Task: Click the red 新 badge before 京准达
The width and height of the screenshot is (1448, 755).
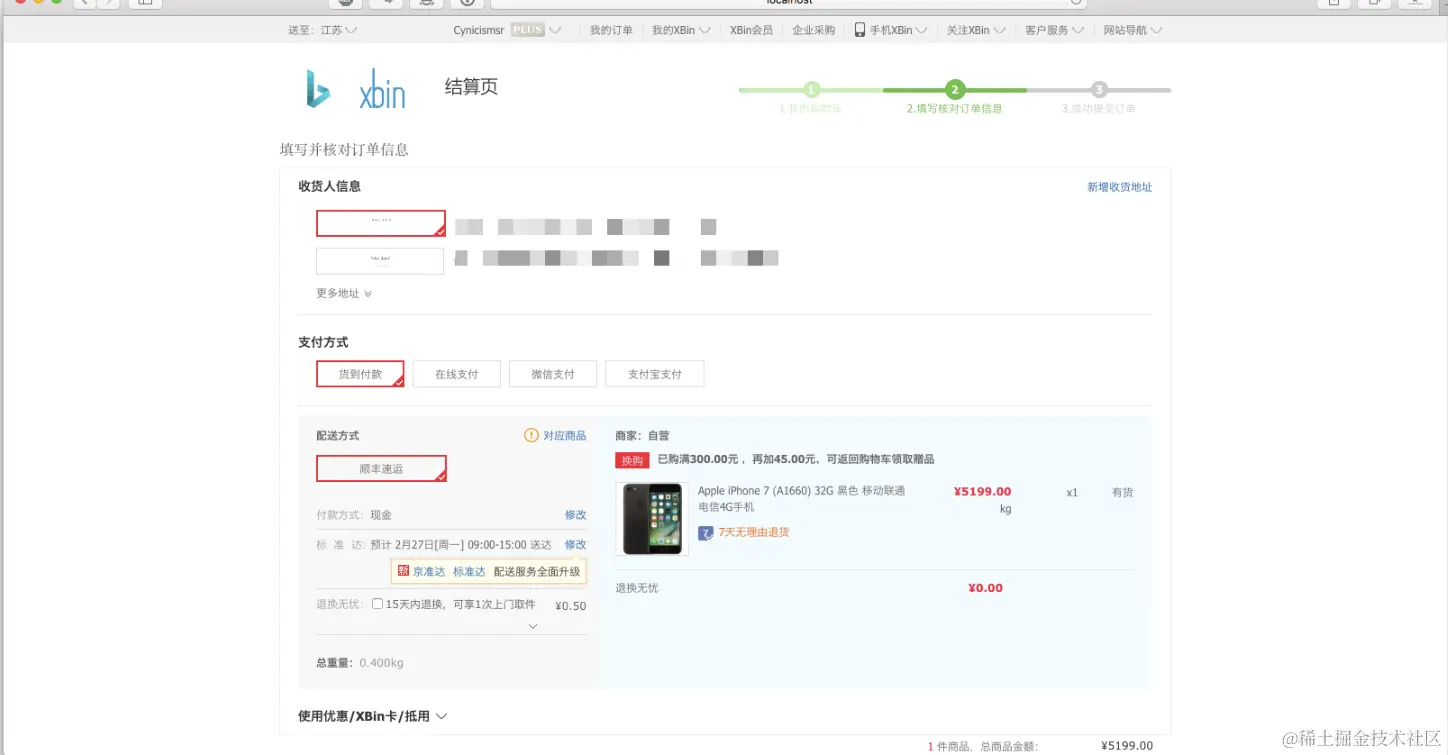Action: [403, 571]
